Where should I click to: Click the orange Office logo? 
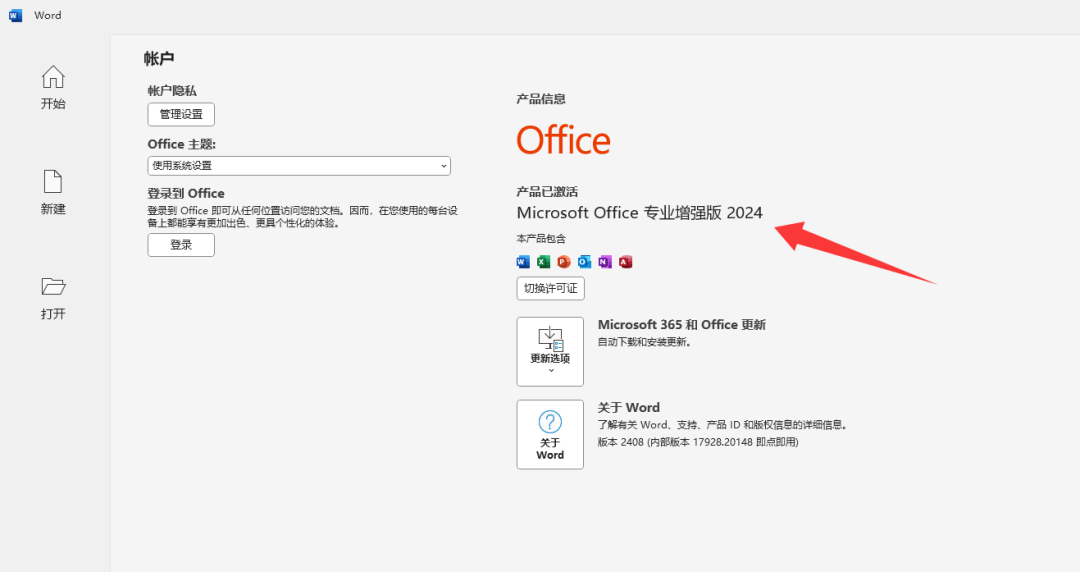pos(563,141)
